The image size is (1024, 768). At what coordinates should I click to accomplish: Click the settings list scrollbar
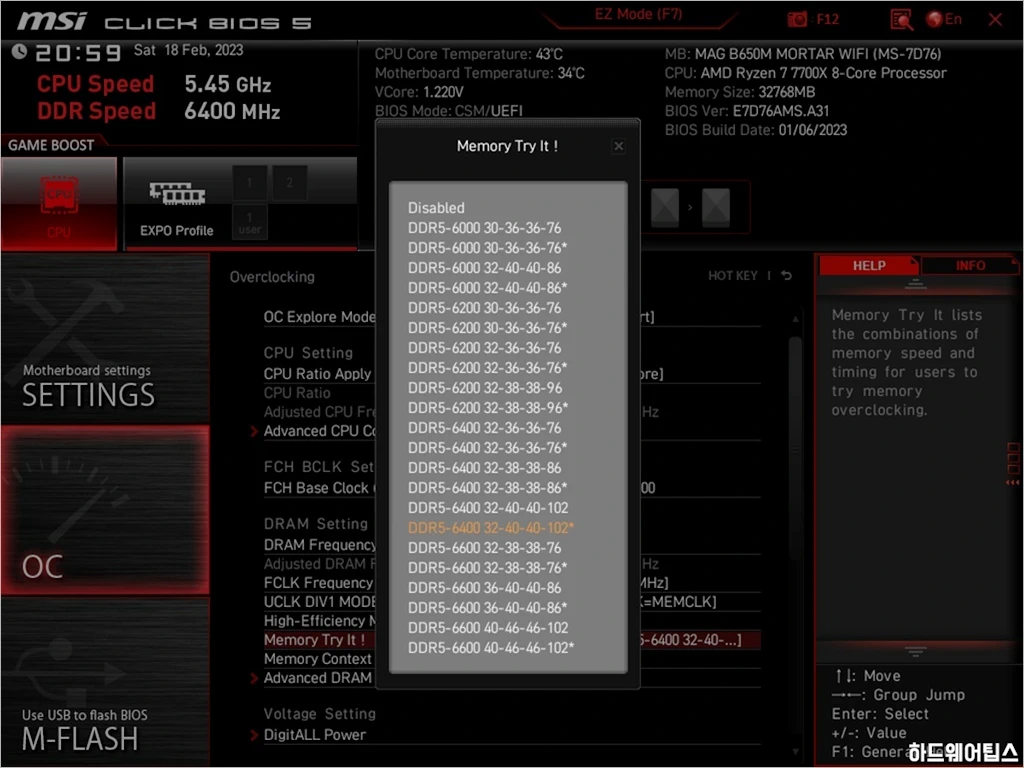pos(795,448)
